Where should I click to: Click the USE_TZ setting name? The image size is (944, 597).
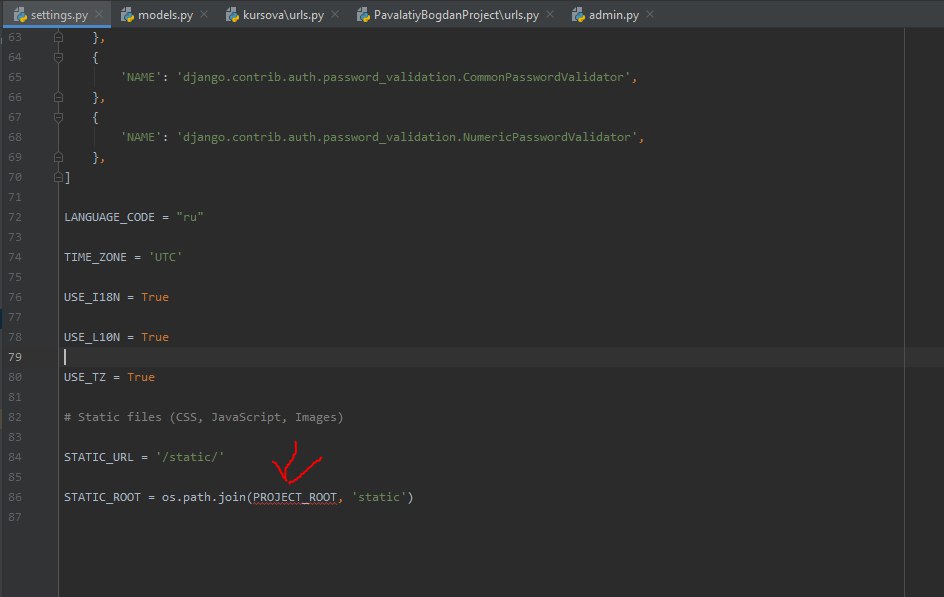[84, 377]
